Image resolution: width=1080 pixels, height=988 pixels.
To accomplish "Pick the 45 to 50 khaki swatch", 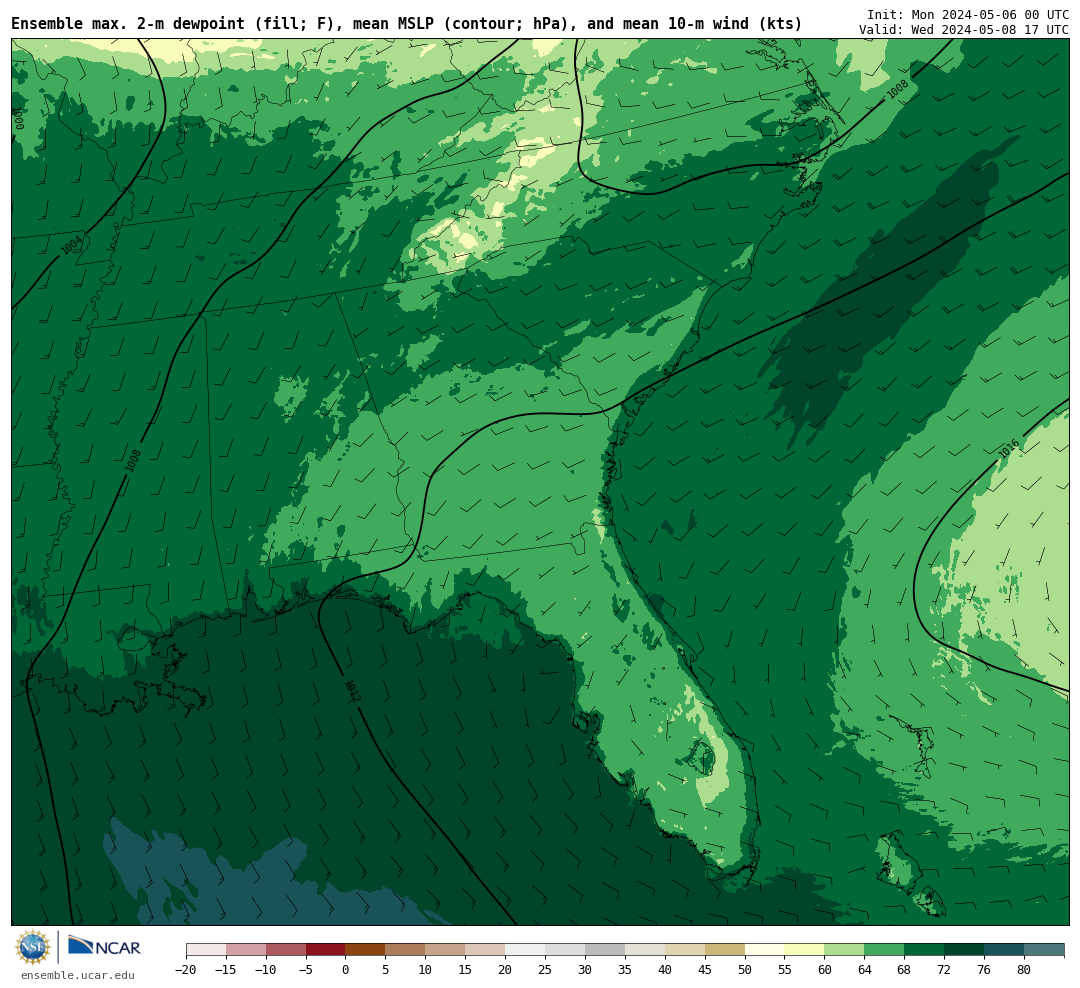I will coord(725,950).
